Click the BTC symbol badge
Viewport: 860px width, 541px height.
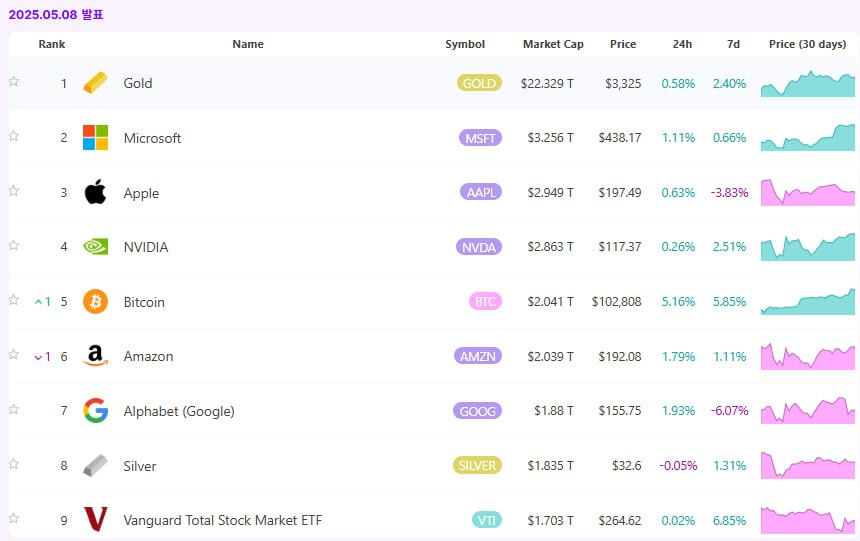(485, 301)
